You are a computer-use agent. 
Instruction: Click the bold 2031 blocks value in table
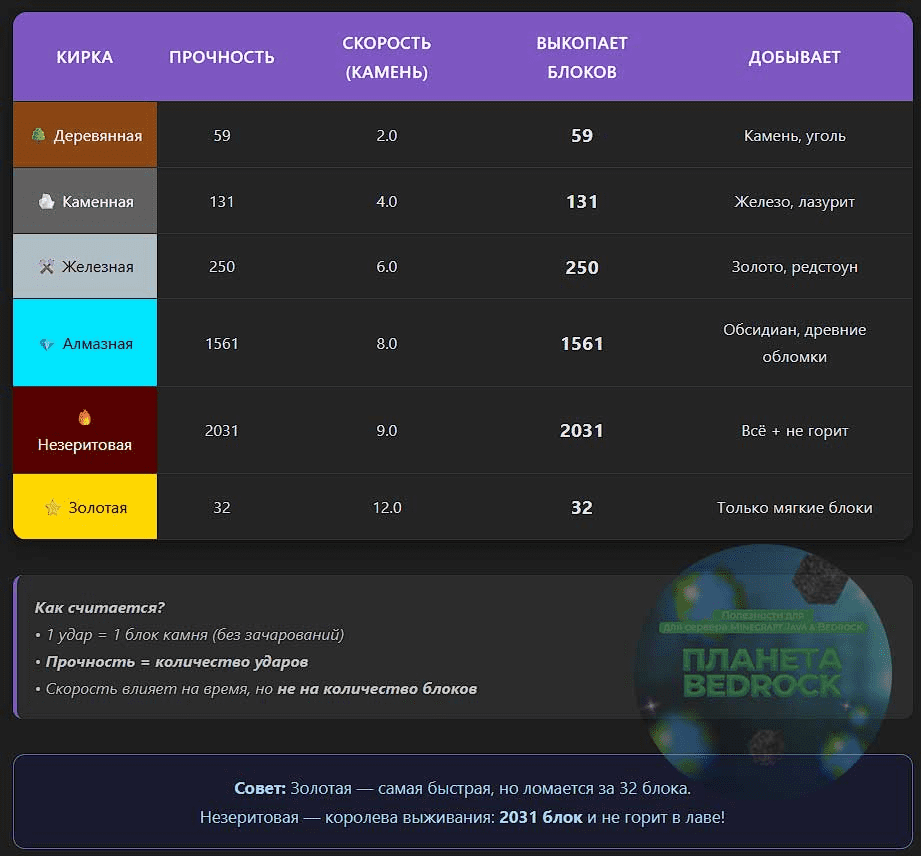pos(582,431)
